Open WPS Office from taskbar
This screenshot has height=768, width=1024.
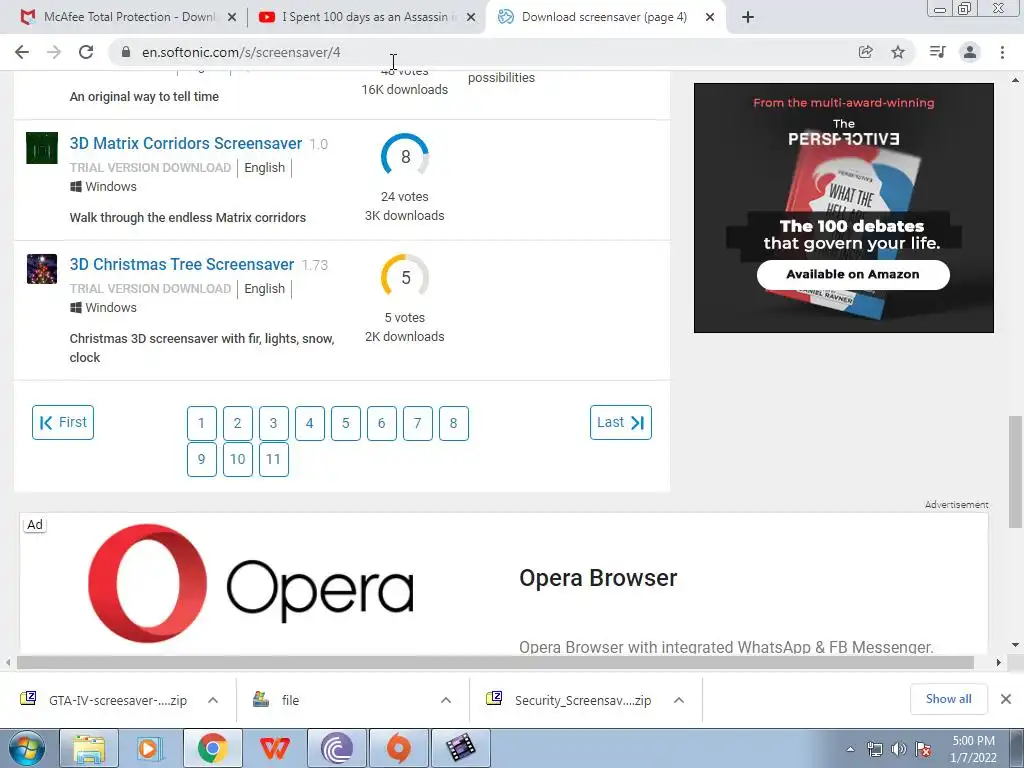click(275, 748)
